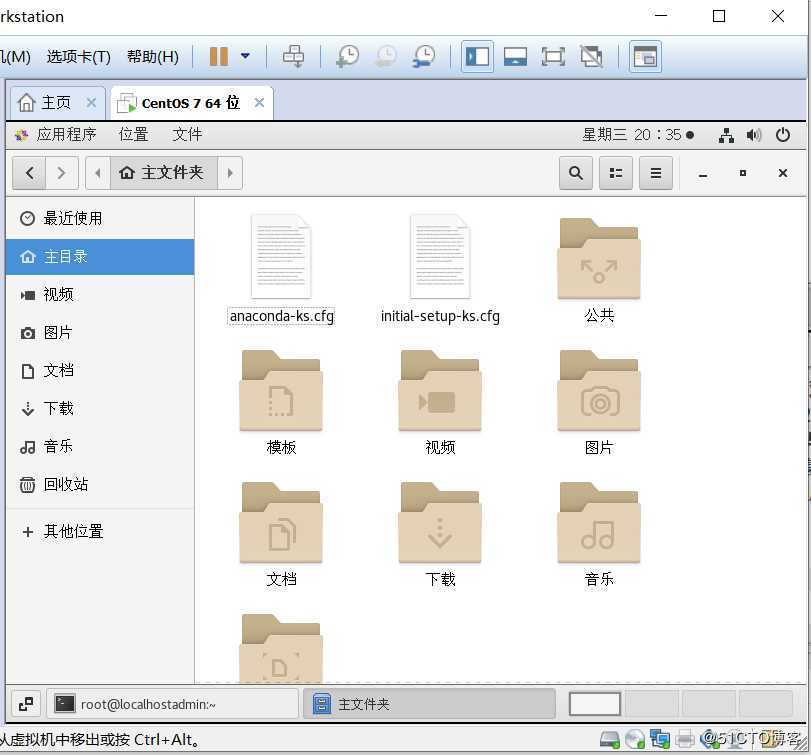The image size is (811, 755).
Task: Select the partially visible desktop folder icon
Action: pyautogui.click(x=281, y=648)
